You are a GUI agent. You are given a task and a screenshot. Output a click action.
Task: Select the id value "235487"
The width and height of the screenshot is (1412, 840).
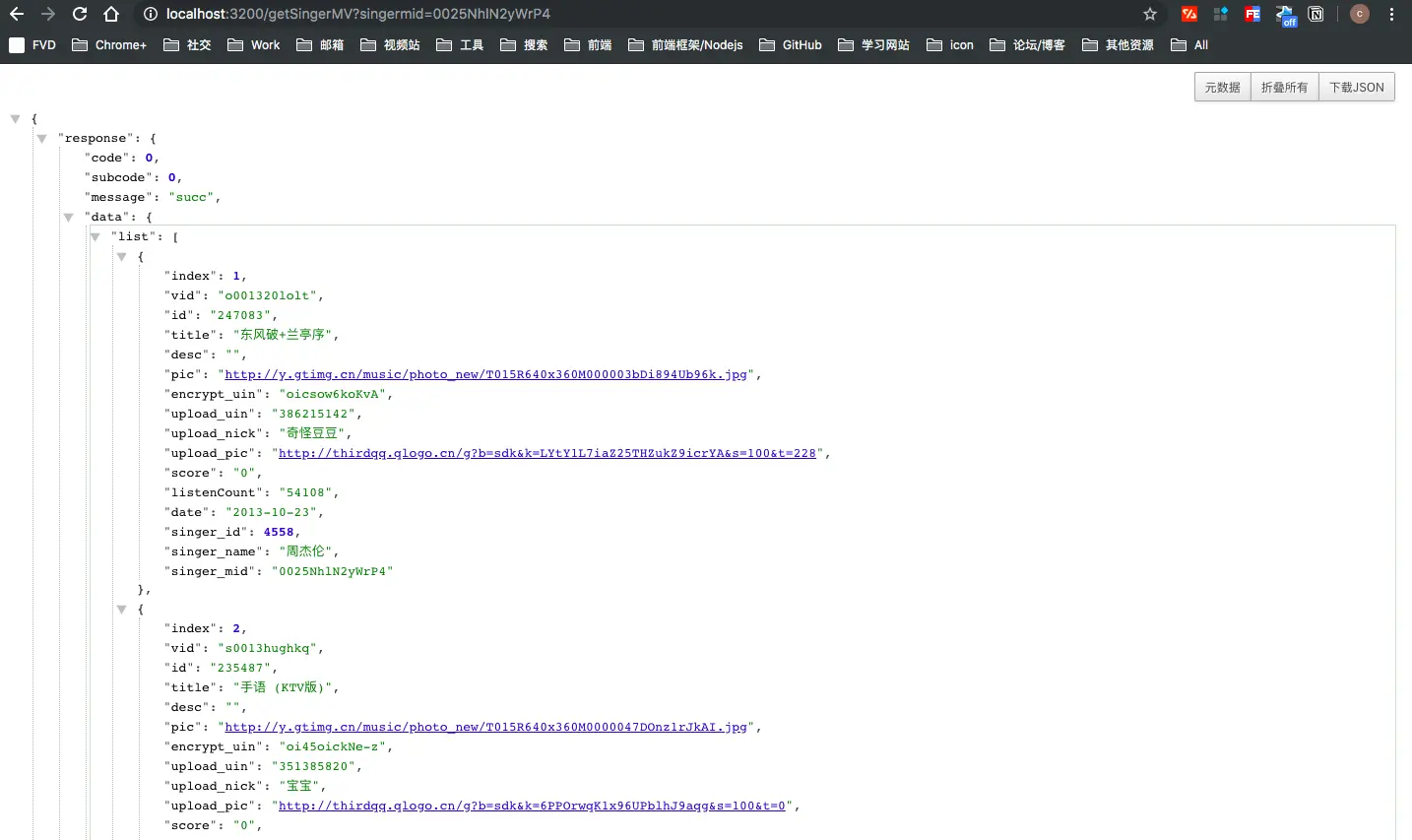click(x=240, y=668)
